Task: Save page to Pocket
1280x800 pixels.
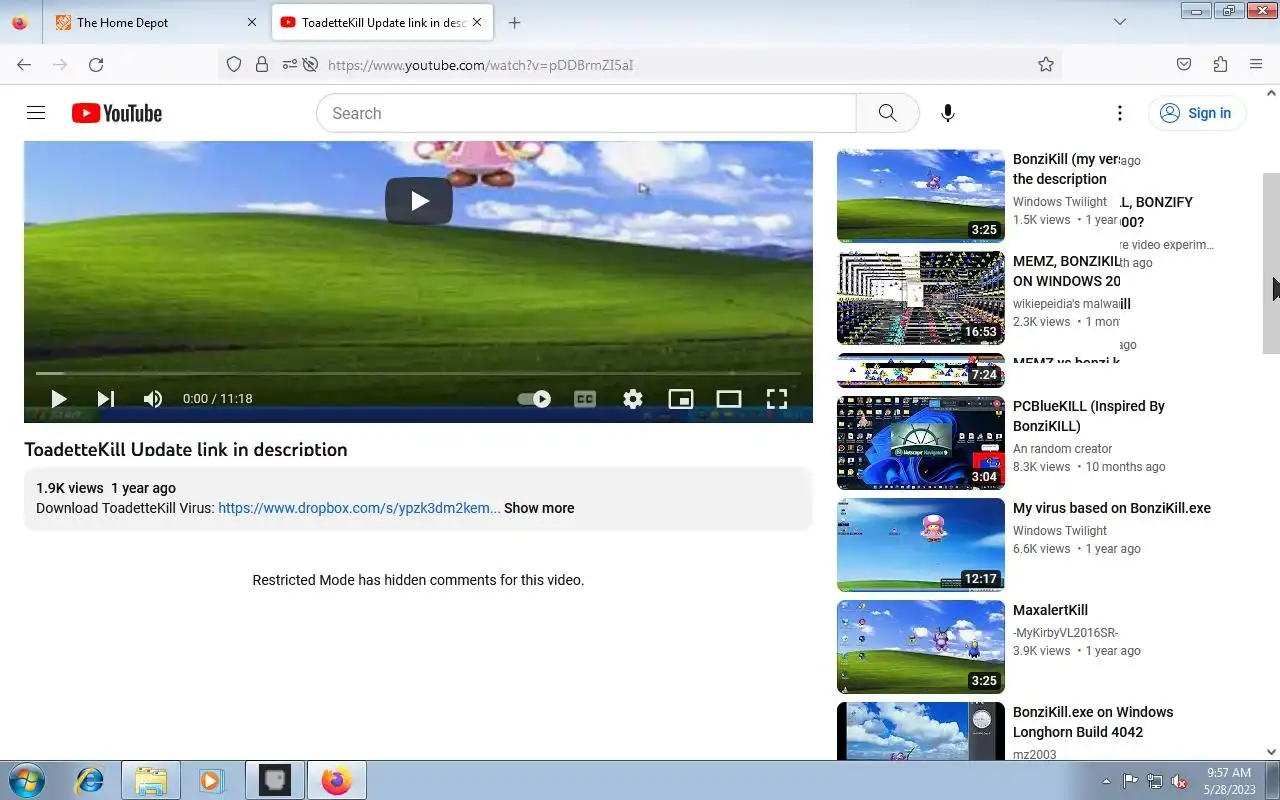Action: point(1184,64)
